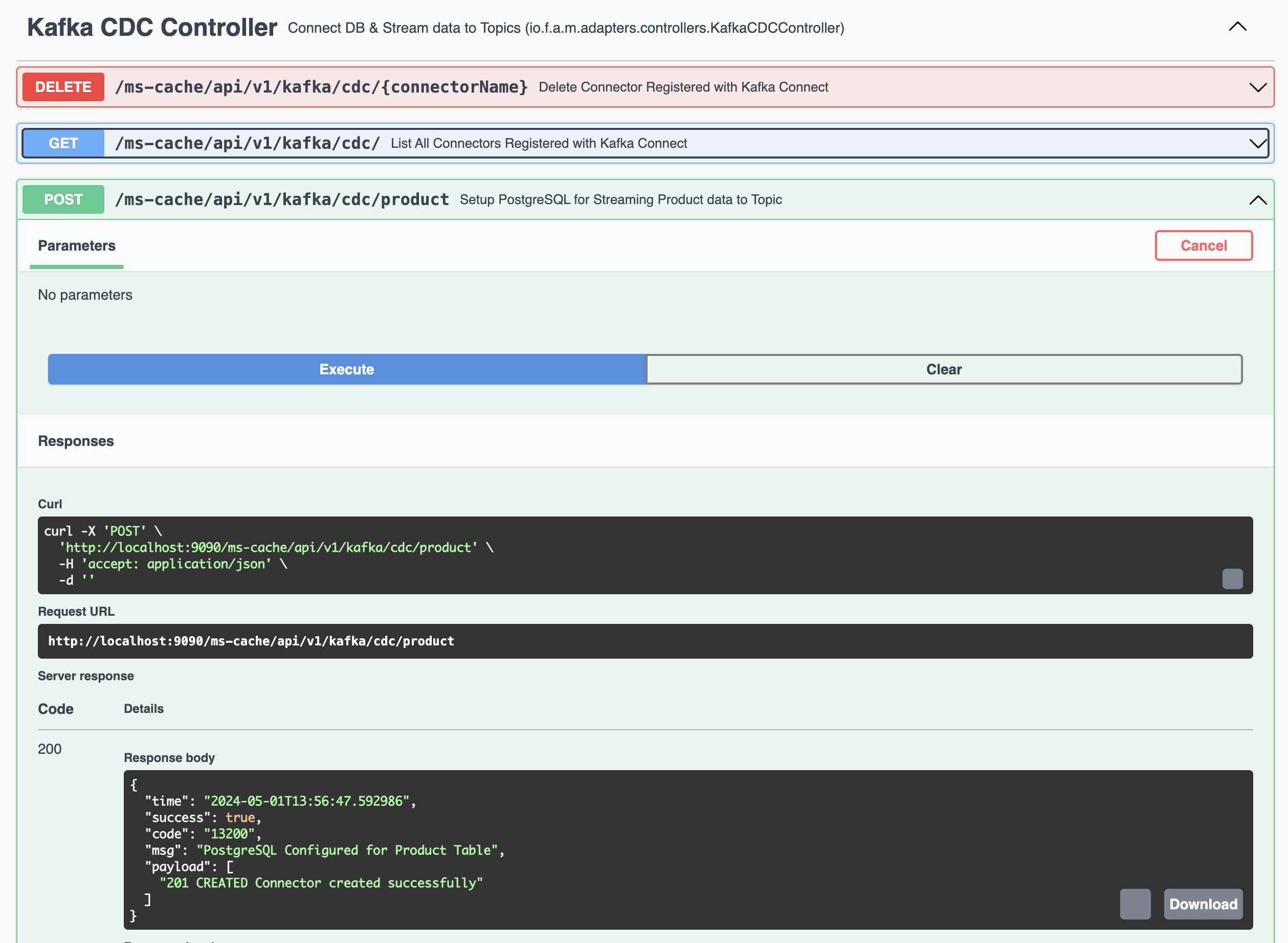
Task: Execute the POST product request
Action: point(346,369)
